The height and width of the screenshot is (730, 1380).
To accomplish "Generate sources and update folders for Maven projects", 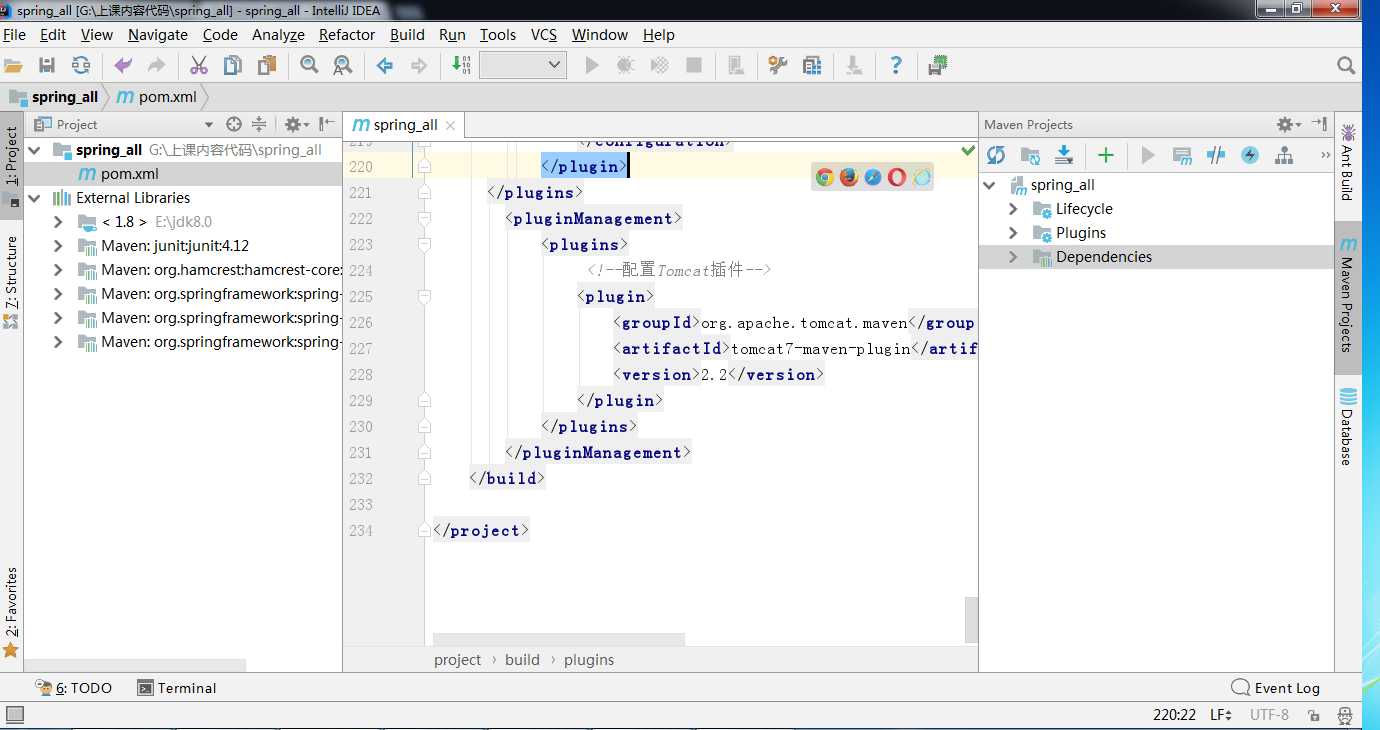I will pos(1030,155).
